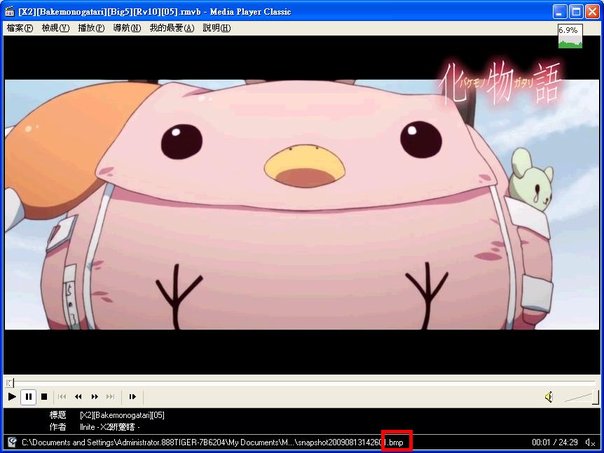Skip to next chapter button
This screenshot has width=604, height=453.
click(x=111, y=396)
